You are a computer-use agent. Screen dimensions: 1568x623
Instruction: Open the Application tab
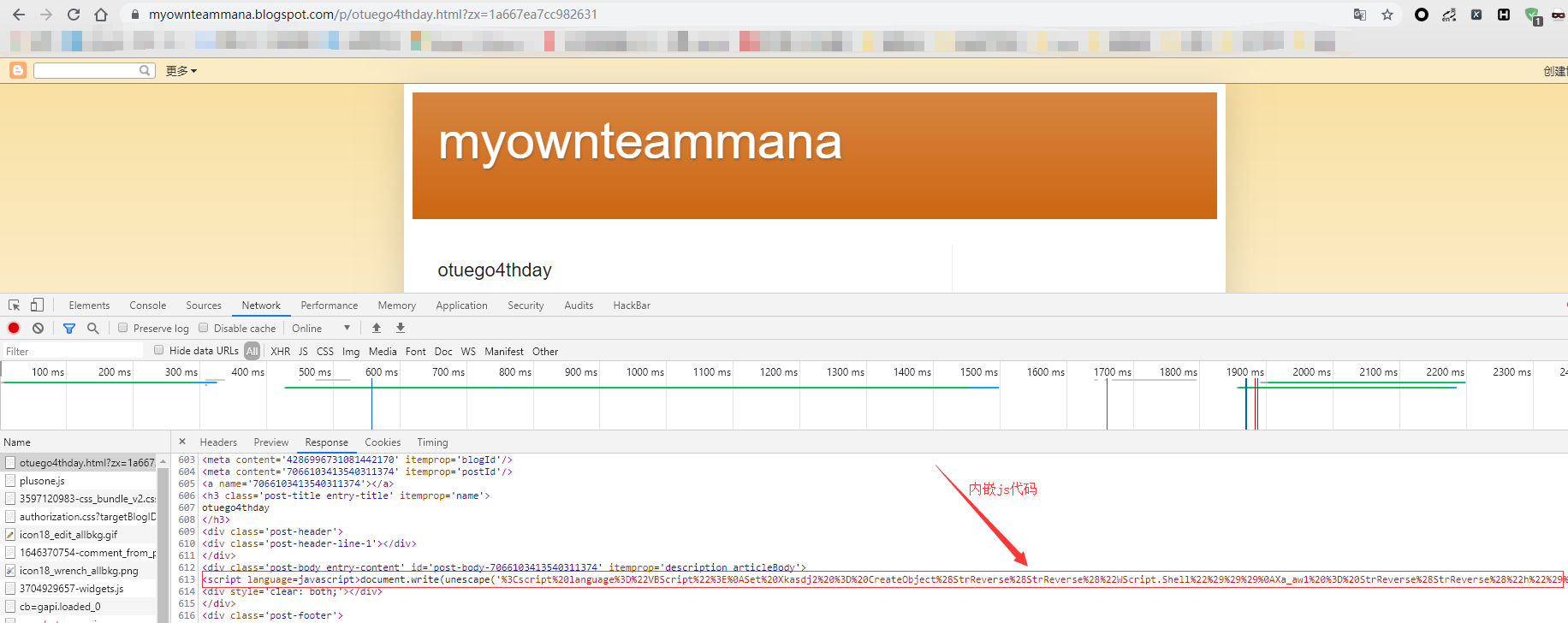[461, 305]
